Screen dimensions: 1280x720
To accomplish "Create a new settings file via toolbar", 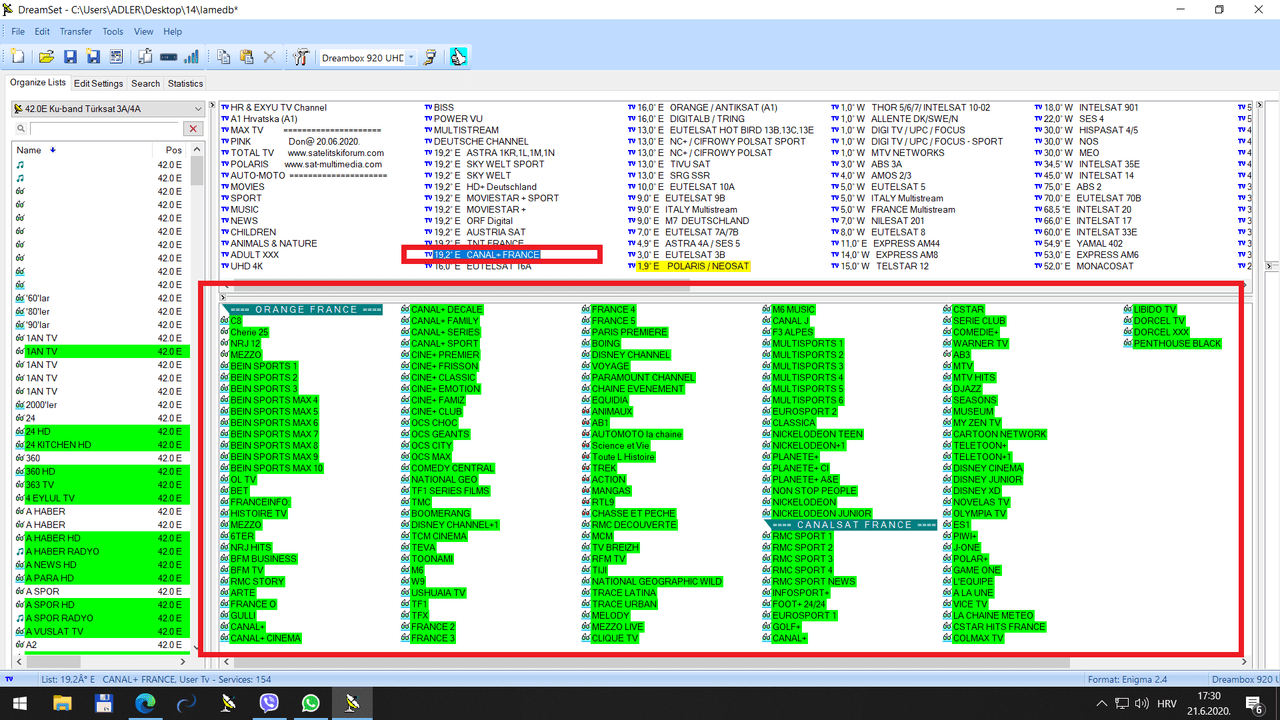I will (x=18, y=57).
